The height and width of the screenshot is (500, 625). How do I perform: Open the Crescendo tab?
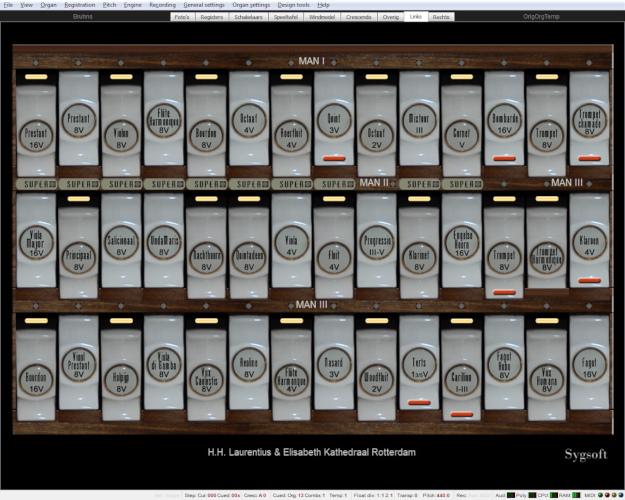point(358,17)
